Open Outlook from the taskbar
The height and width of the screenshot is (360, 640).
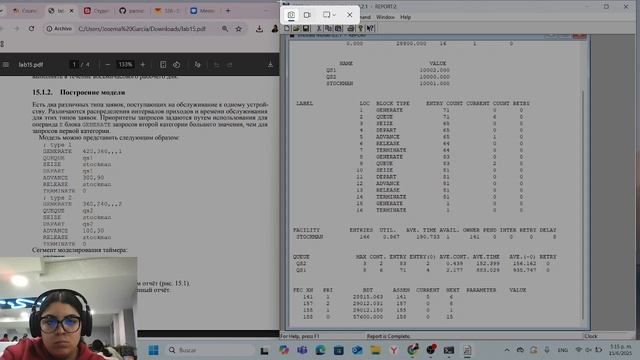(357, 350)
